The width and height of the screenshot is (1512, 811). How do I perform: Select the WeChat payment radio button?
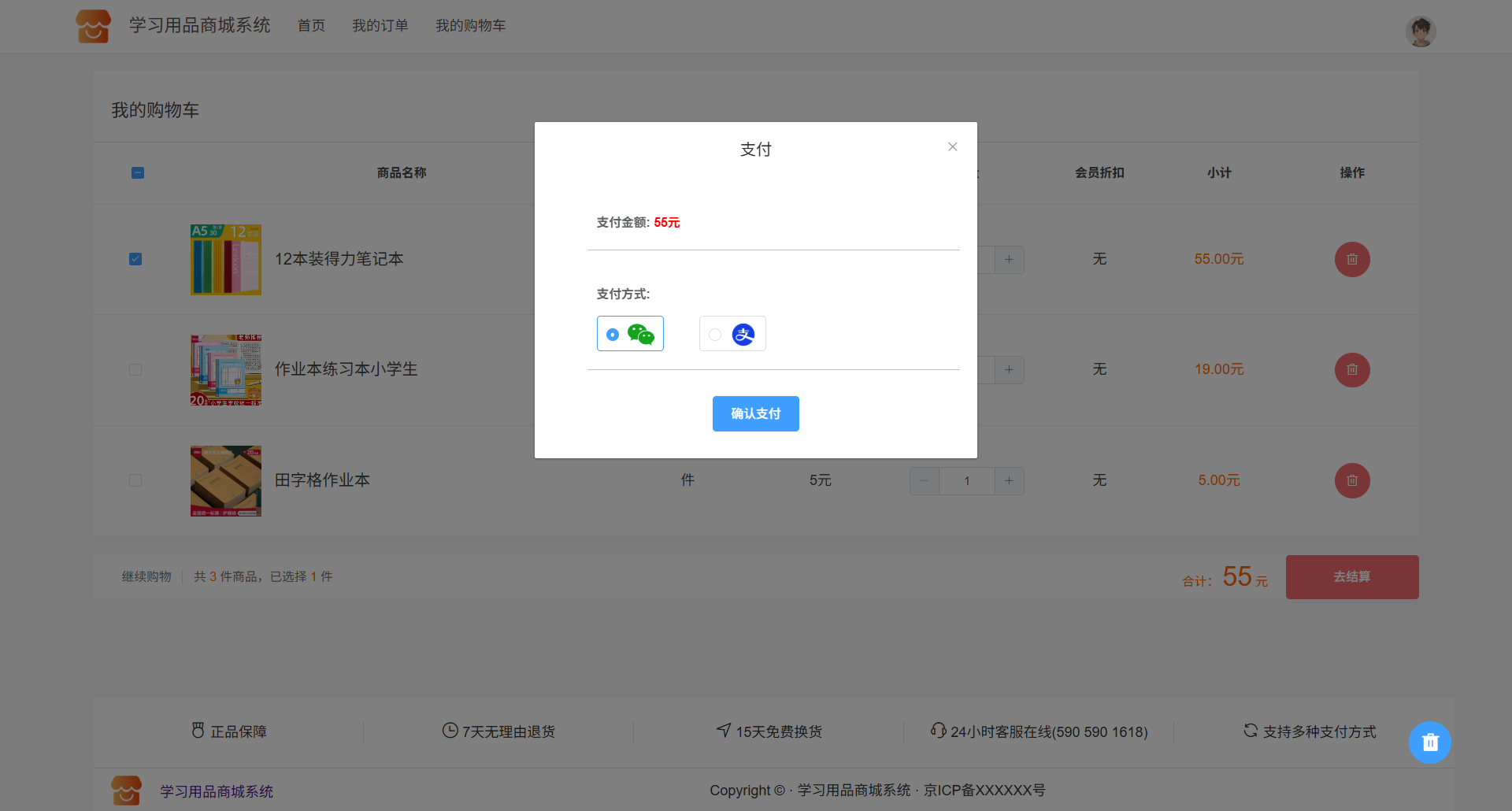pos(613,335)
